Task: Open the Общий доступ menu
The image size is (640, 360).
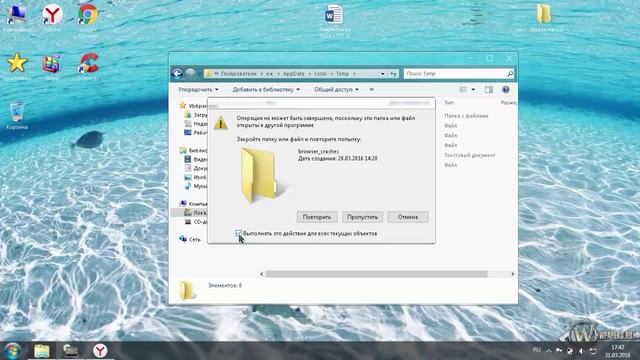Action: pos(336,89)
